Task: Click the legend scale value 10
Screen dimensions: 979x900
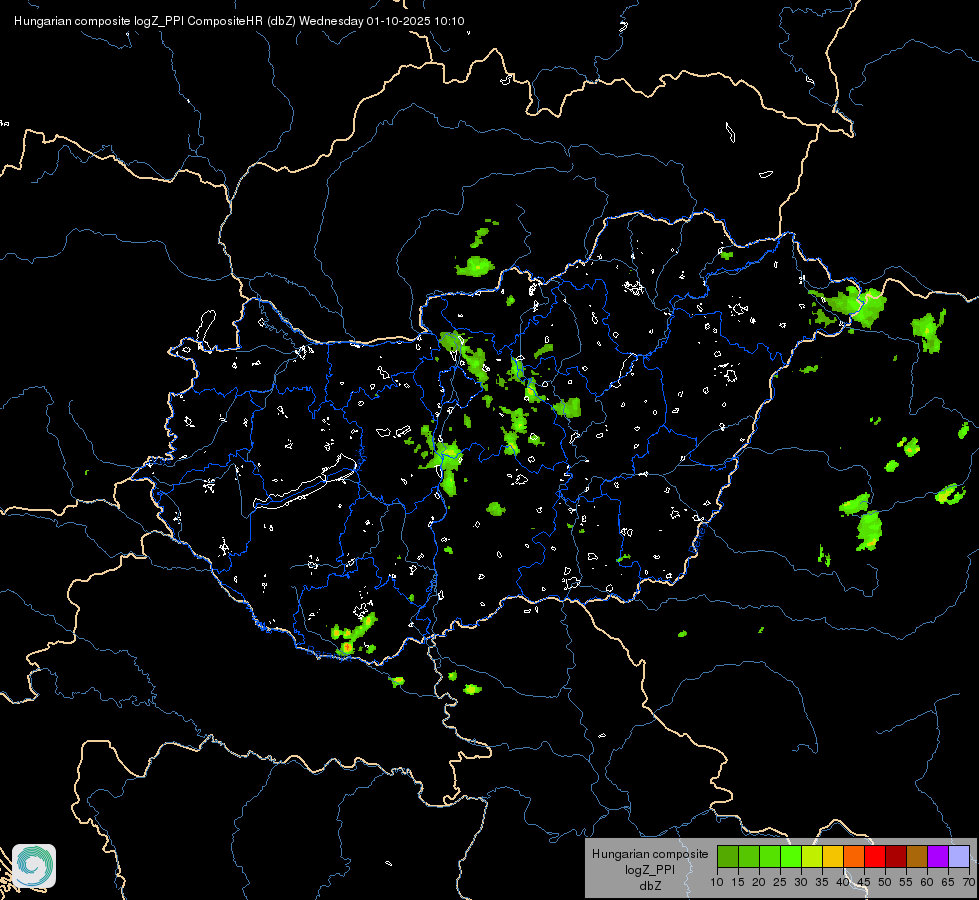Action: (x=717, y=882)
